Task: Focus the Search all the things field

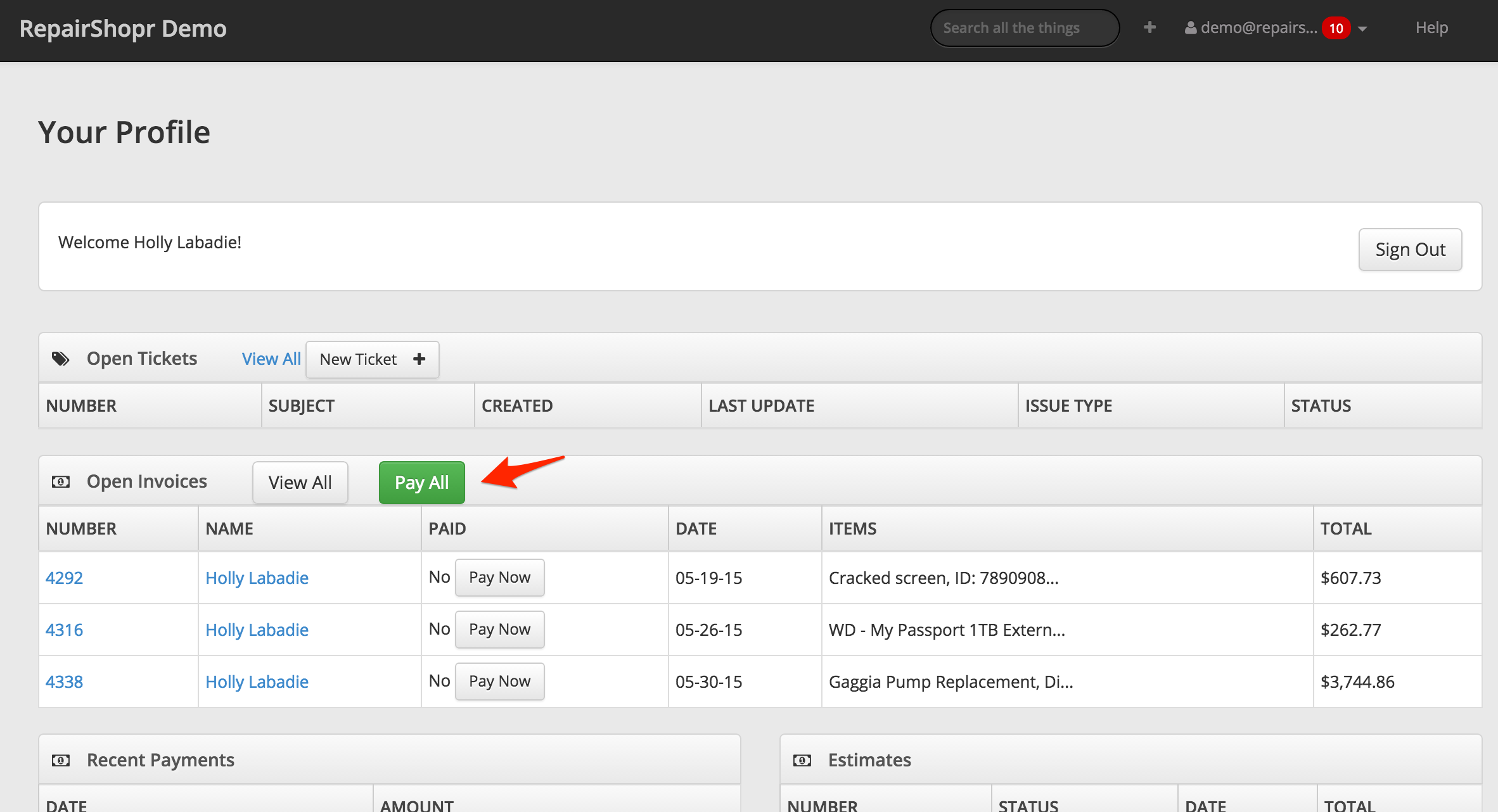Action: tap(1024, 28)
